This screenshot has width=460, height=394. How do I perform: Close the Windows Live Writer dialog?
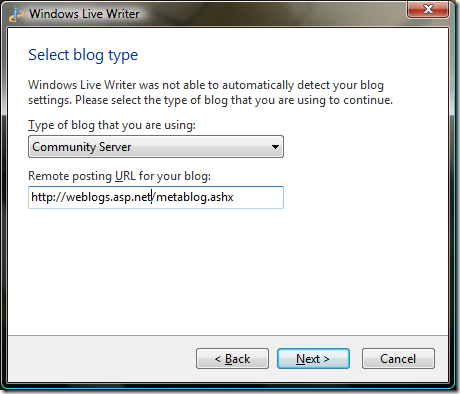coord(428,9)
